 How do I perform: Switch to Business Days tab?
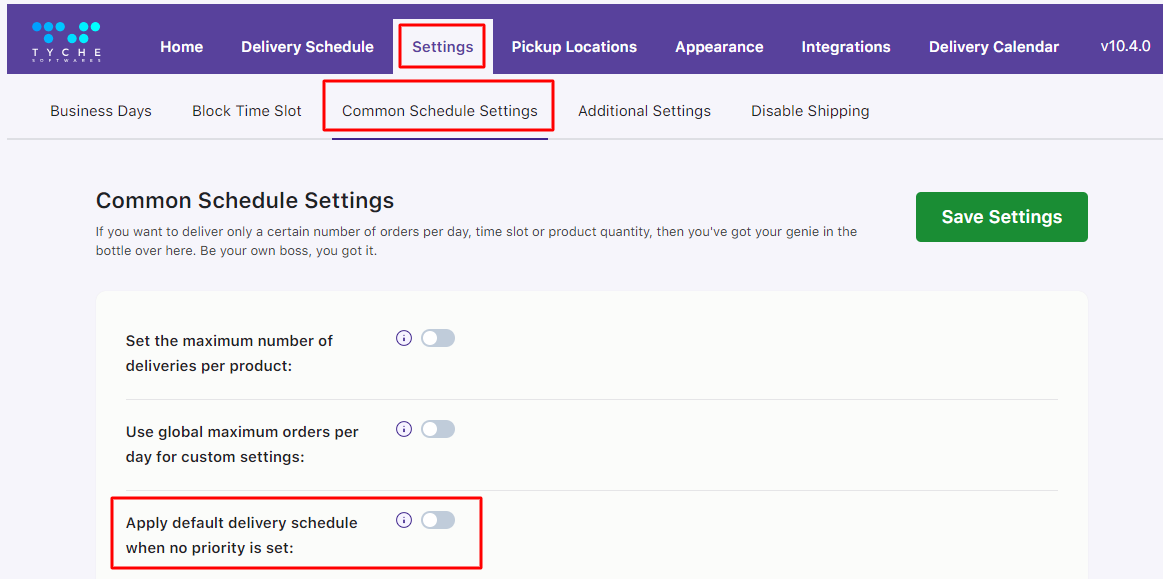[101, 111]
